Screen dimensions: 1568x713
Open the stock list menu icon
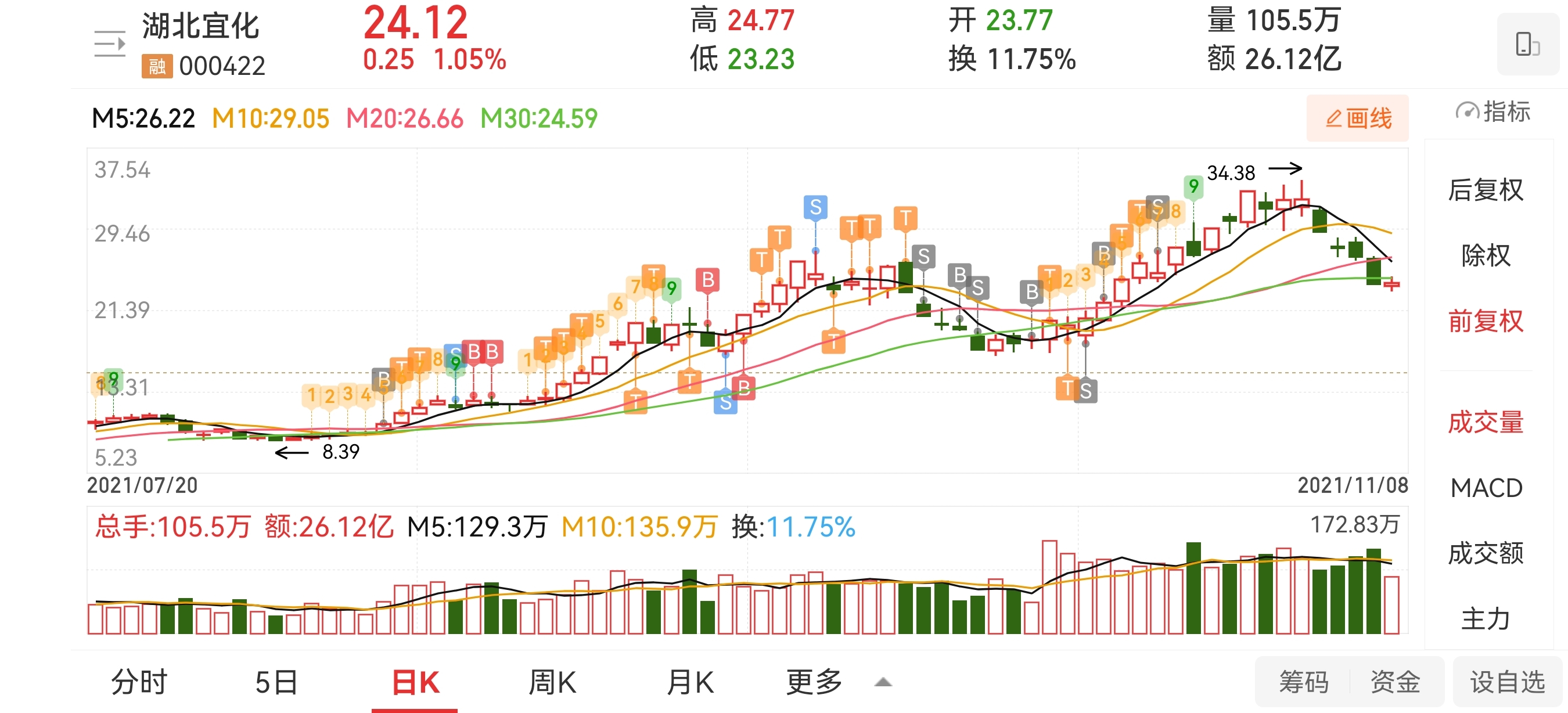[110, 44]
